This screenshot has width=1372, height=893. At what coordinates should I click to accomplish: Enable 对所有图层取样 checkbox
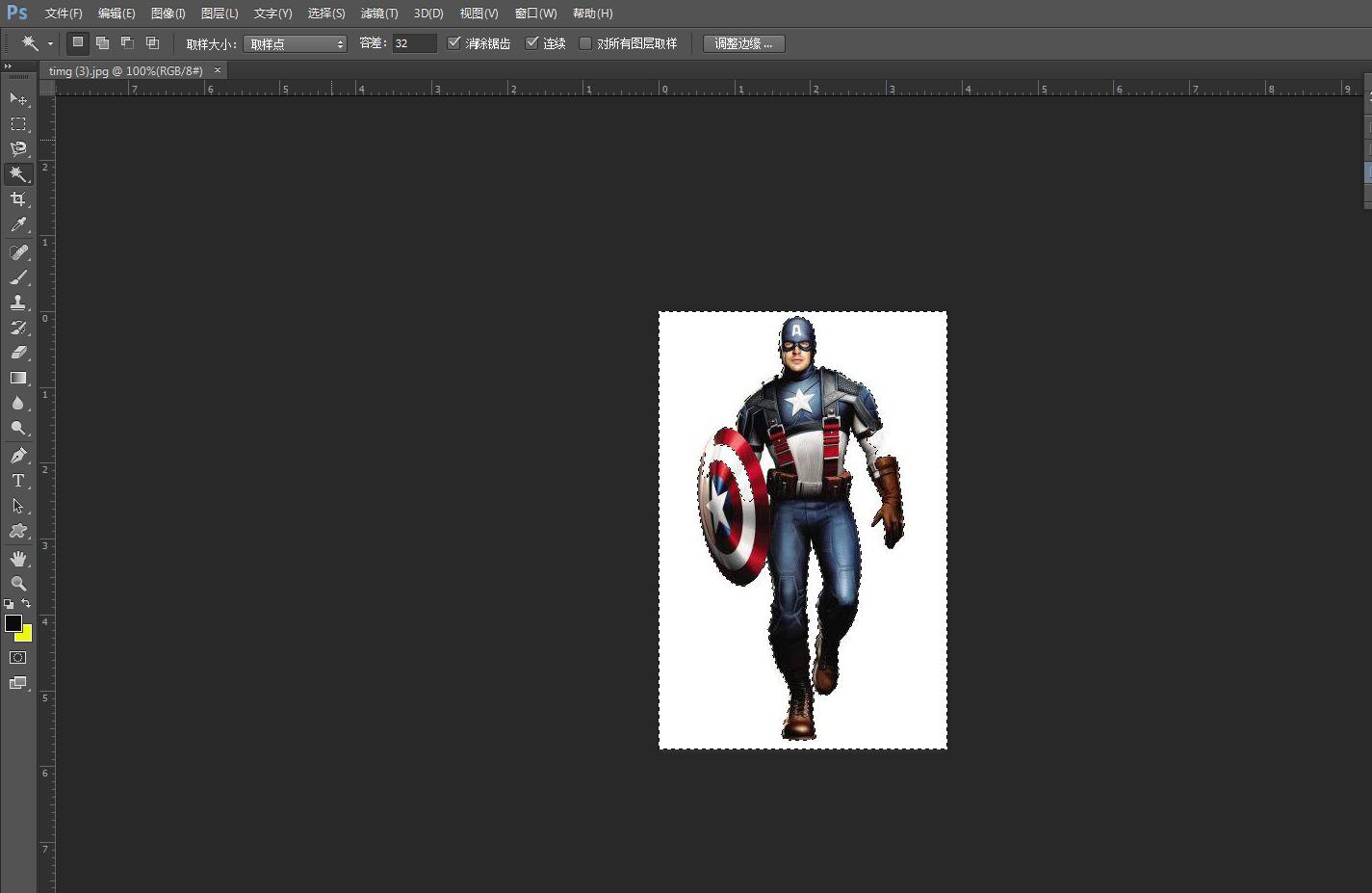tap(585, 43)
